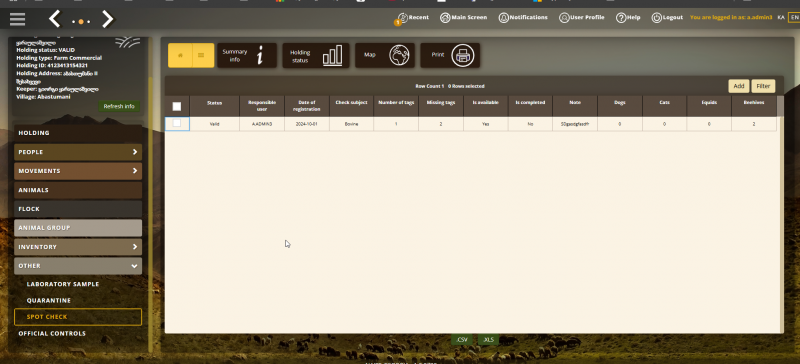Open the ANIMAL GROUP menu item
800x364 pixels.
click(78, 228)
